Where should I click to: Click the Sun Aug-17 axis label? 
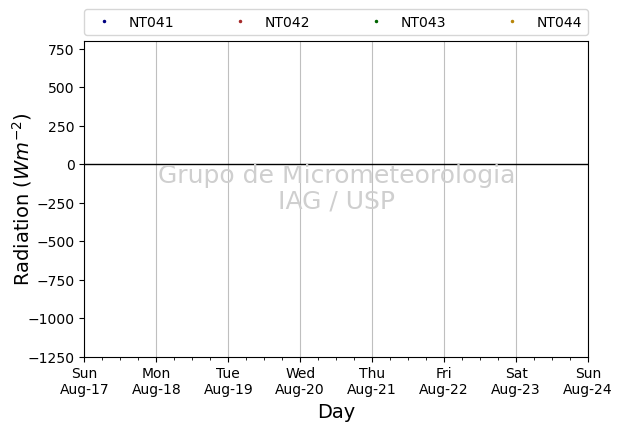(x=84, y=381)
